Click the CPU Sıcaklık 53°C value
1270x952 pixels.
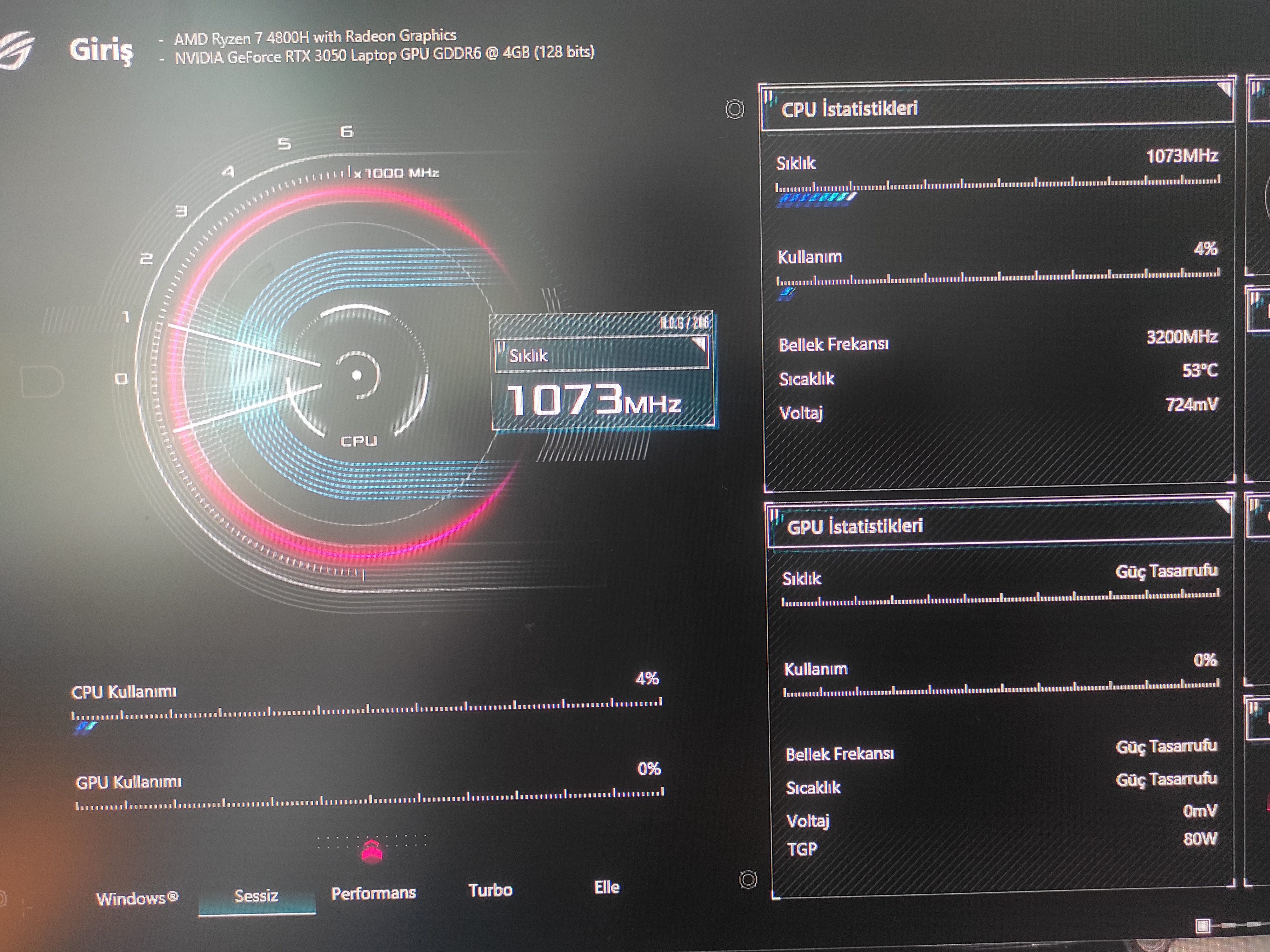coord(1200,370)
